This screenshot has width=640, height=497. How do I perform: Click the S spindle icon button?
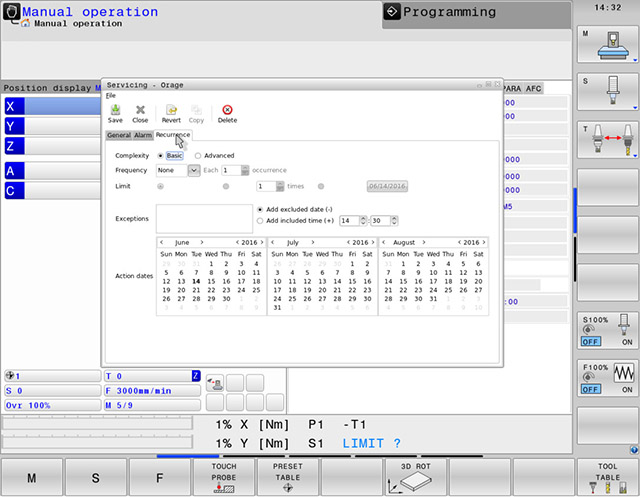point(607,91)
